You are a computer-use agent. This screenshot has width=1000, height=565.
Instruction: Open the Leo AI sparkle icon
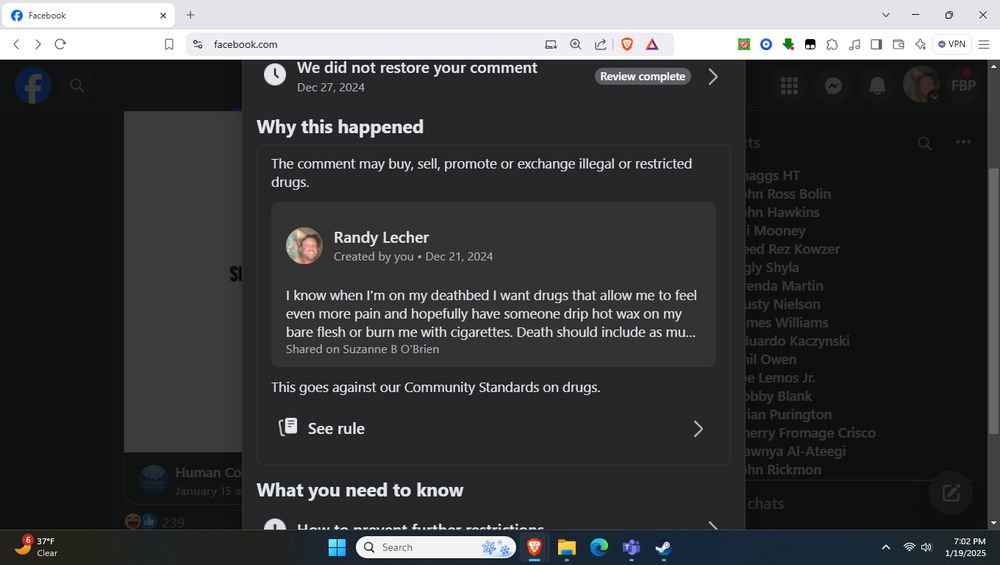click(920, 44)
